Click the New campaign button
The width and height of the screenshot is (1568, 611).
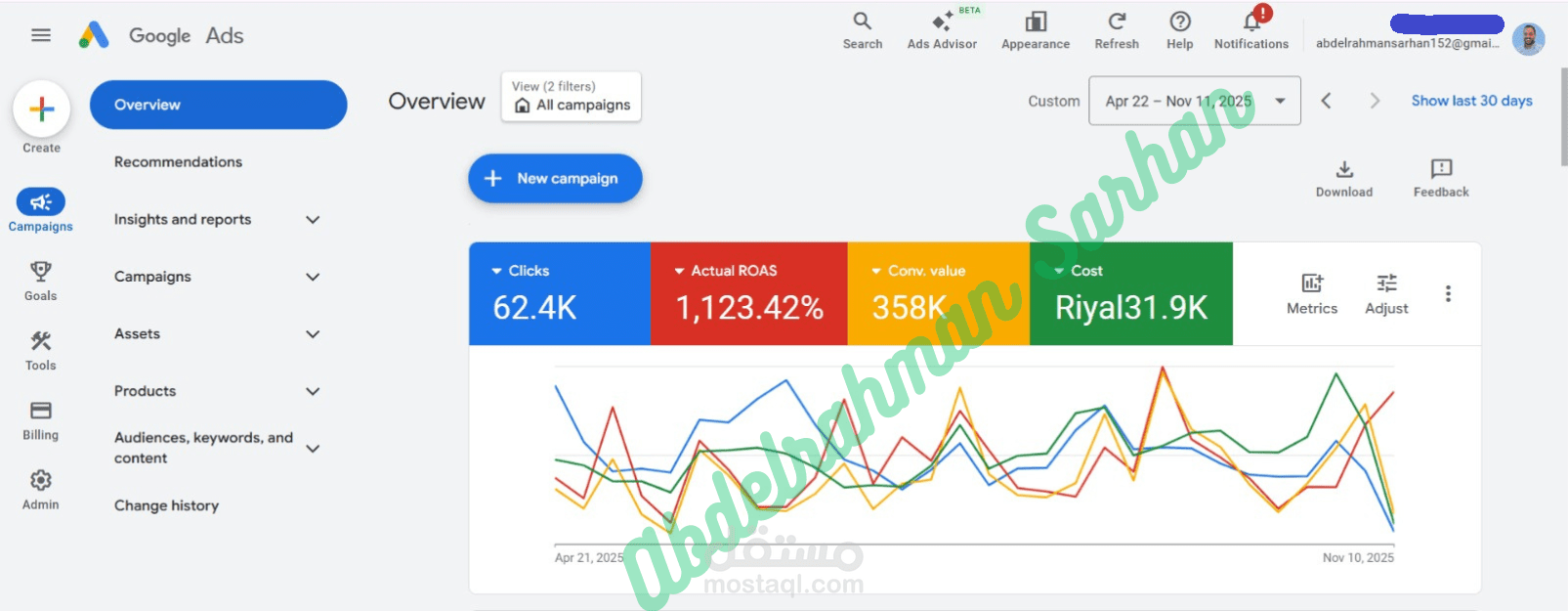555,178
